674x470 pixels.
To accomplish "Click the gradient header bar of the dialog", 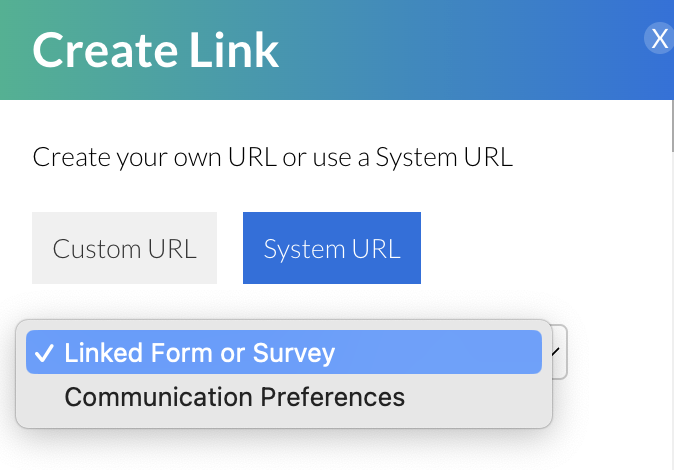I will point(450,50).
